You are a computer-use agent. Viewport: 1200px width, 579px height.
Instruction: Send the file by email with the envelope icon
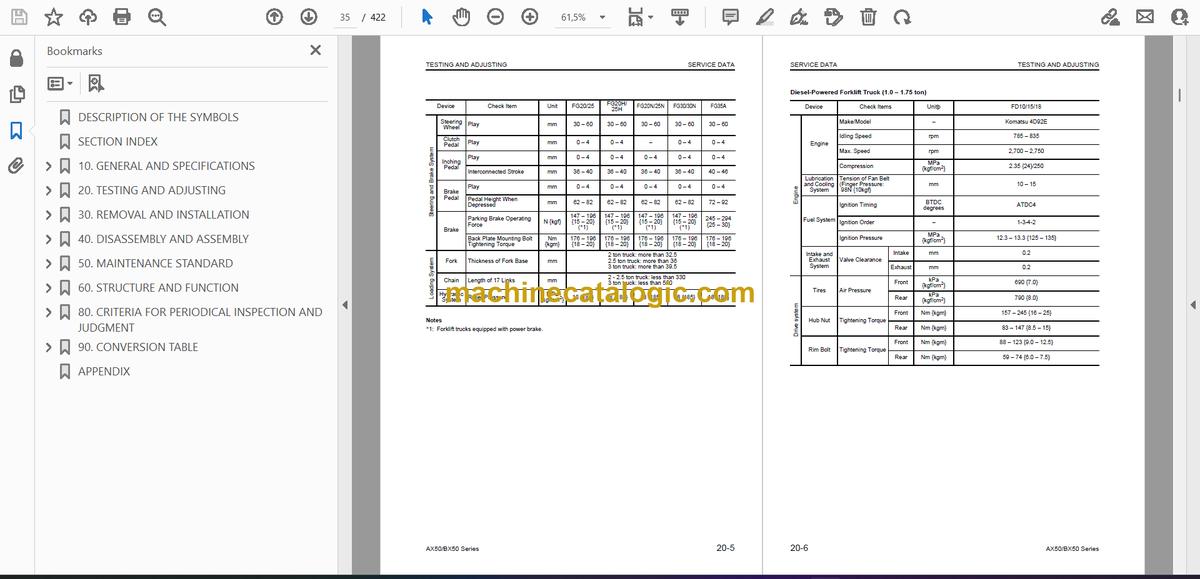(1144, 17)
